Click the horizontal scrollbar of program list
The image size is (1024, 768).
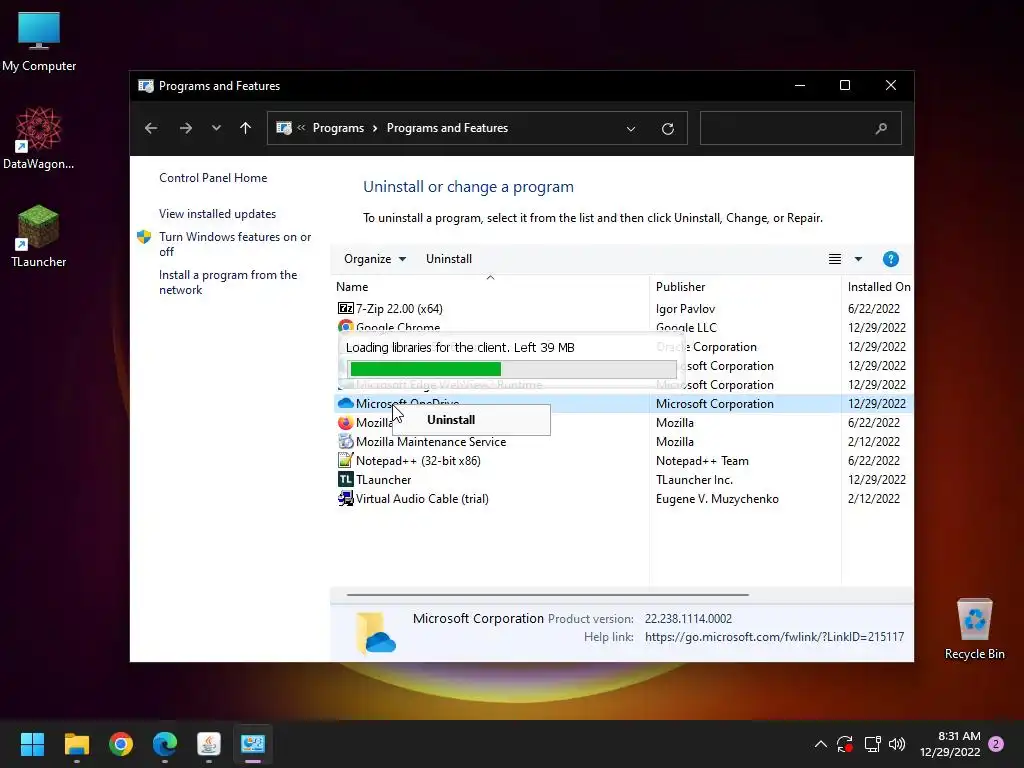coord(547,595)
